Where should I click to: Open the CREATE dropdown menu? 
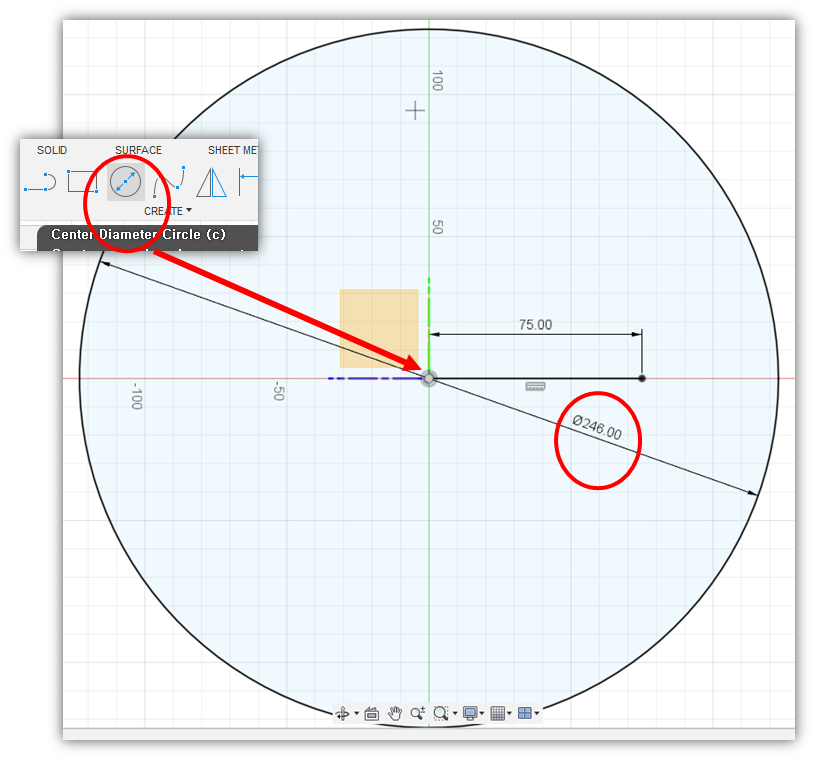pos(168,211)
